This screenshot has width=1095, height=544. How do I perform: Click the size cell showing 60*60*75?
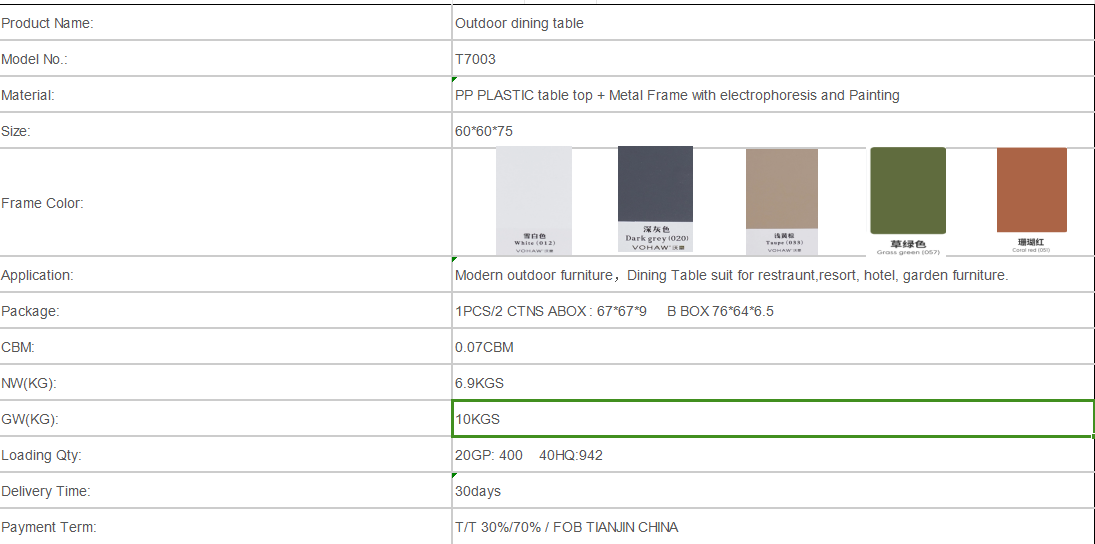pos(772,131)
